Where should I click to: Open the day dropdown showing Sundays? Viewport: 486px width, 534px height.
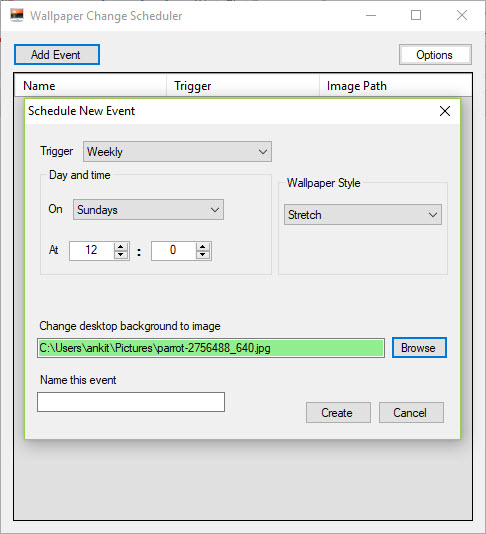(148, 209)
